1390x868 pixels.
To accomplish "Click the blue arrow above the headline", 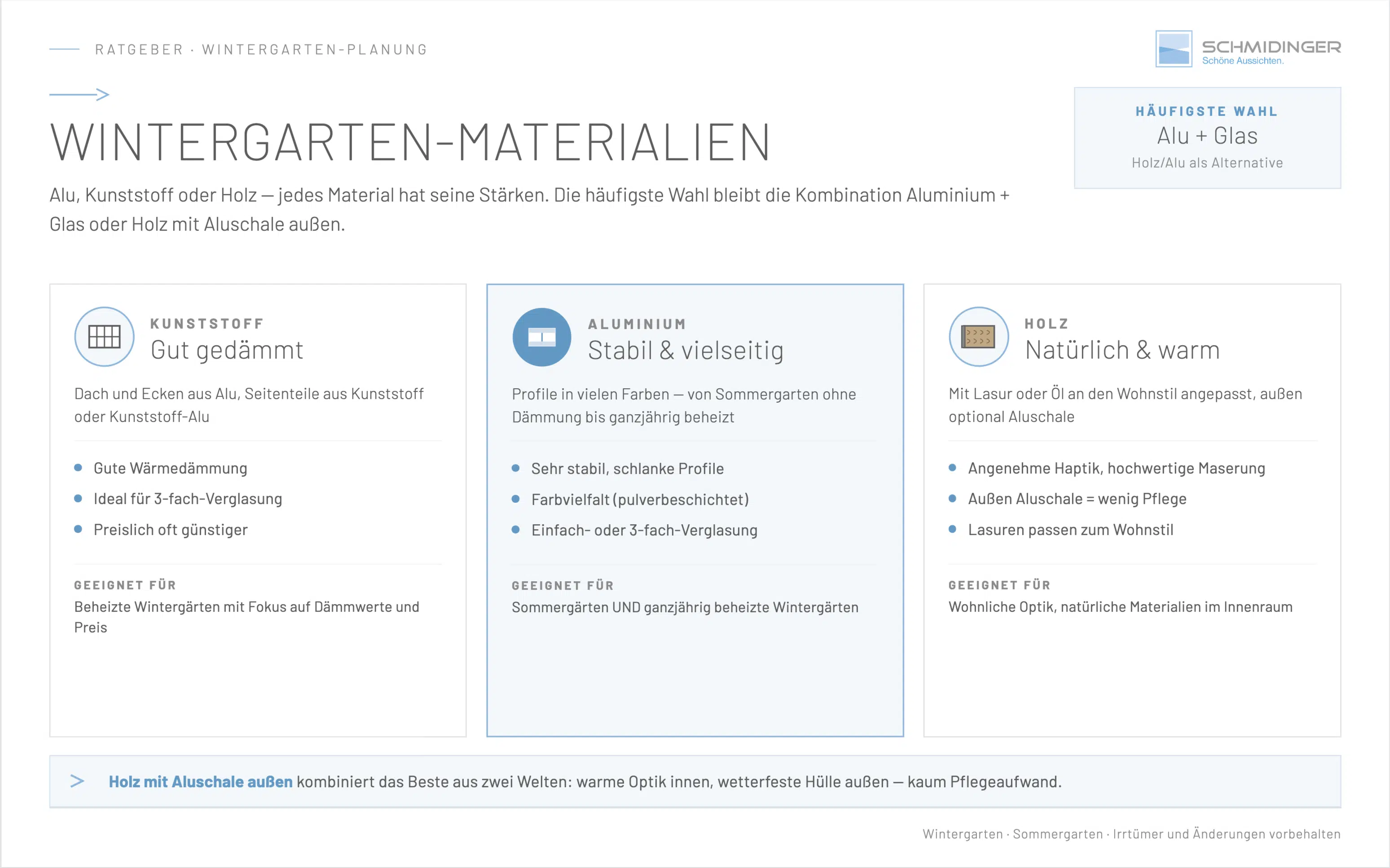I will [x=79, y=93].
